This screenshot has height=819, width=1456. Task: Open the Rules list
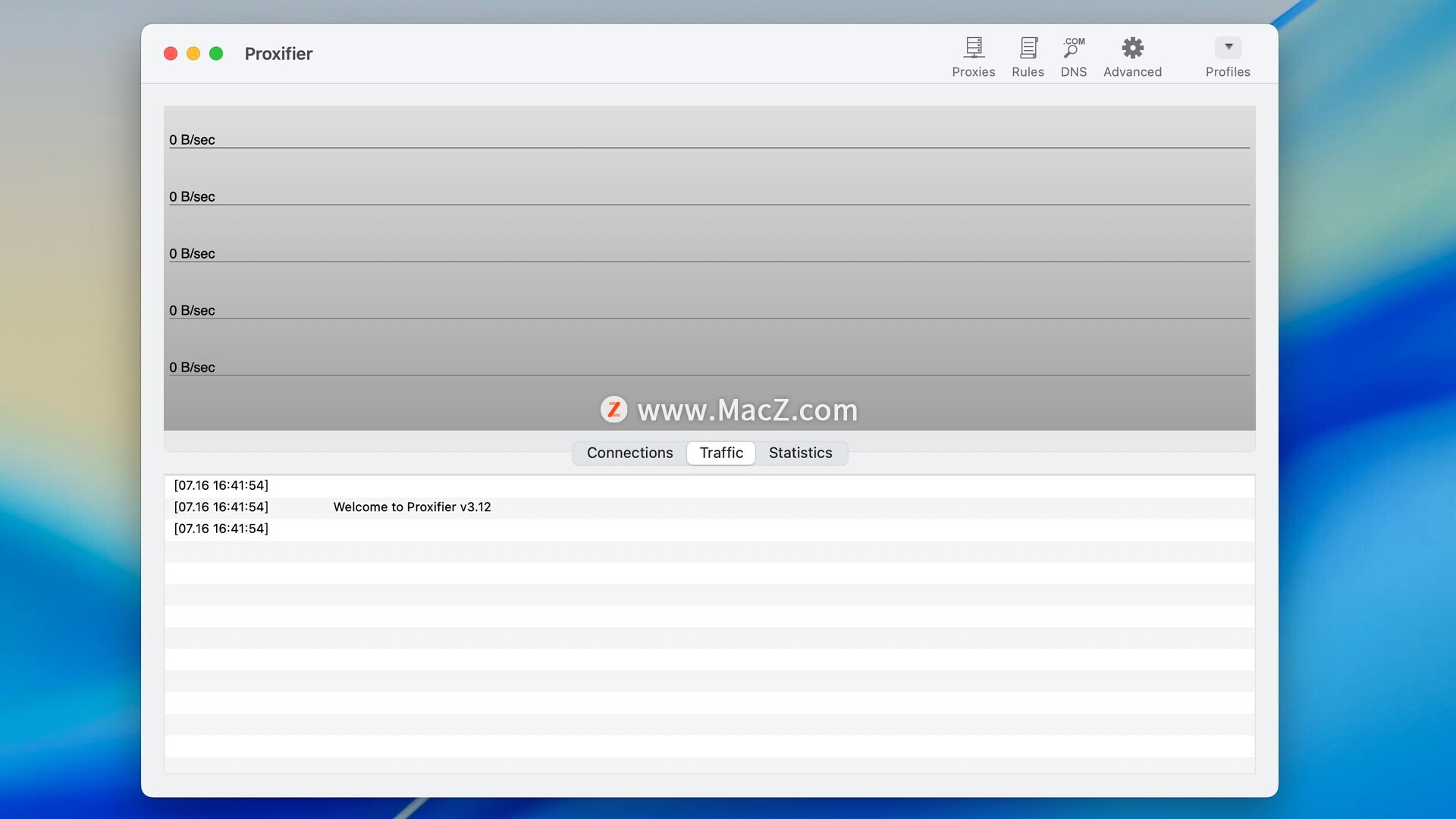coord(1028,57)
